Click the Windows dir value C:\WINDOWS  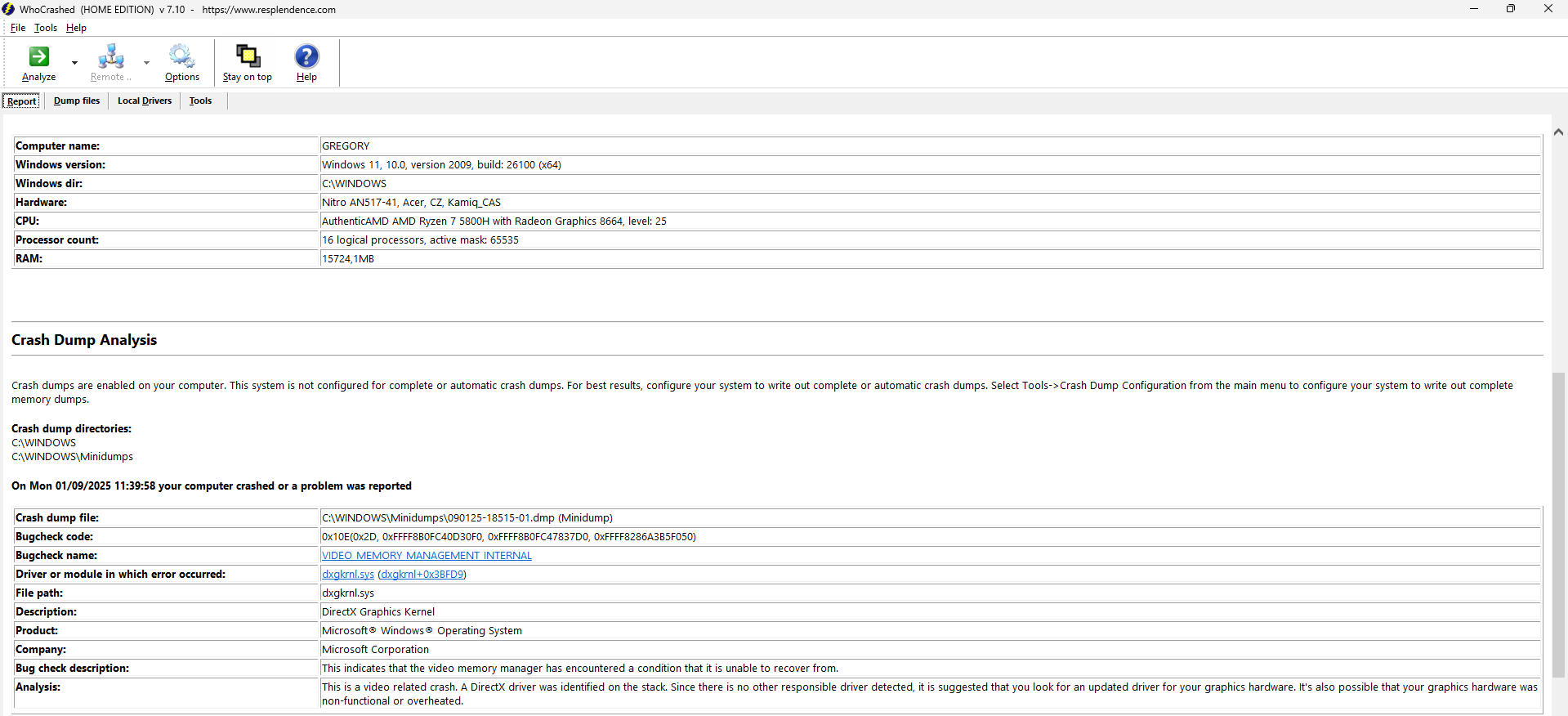tap(354, 184)
